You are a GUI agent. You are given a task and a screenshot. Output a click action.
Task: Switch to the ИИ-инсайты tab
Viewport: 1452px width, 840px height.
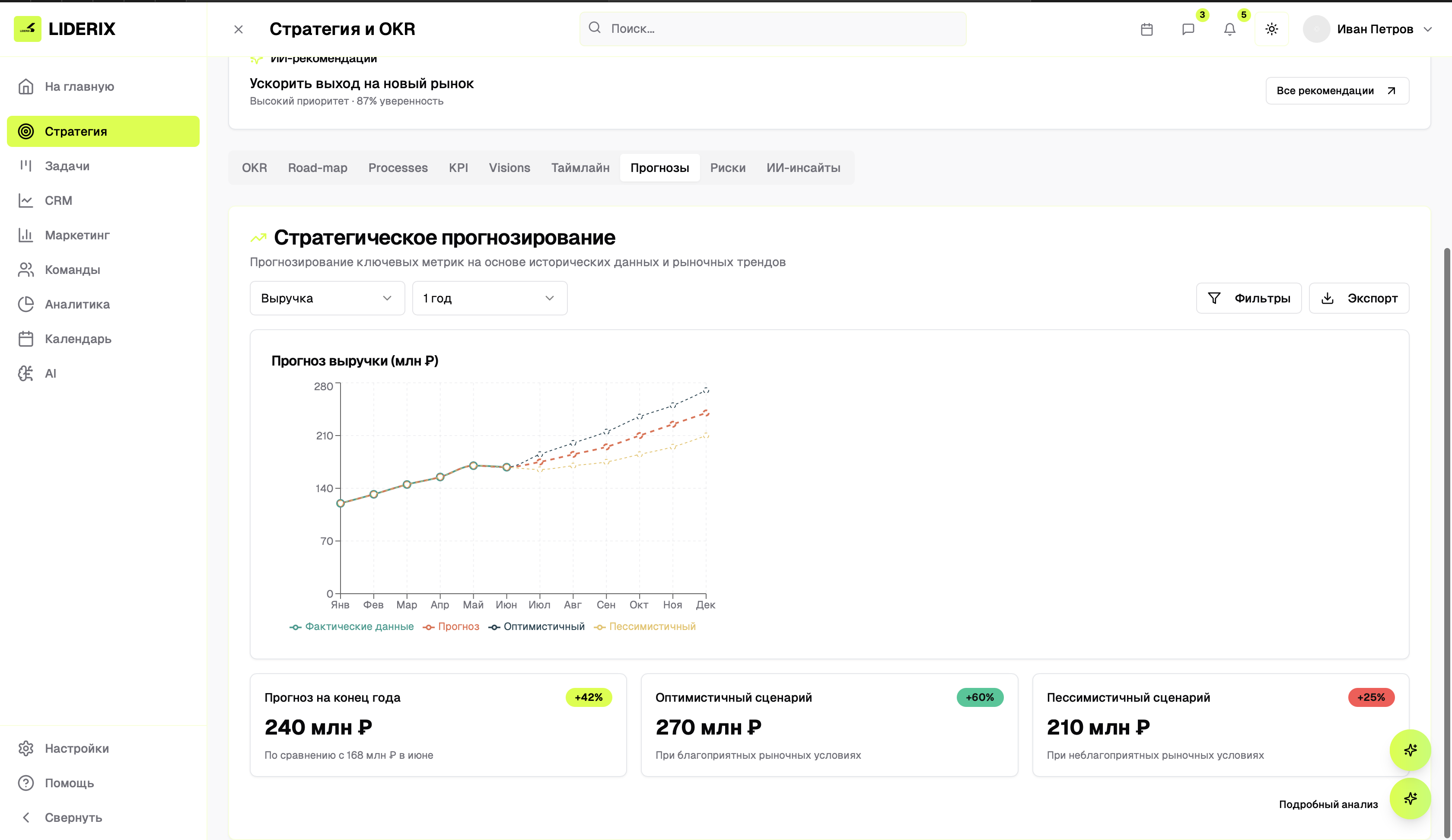tap(803, 168)
